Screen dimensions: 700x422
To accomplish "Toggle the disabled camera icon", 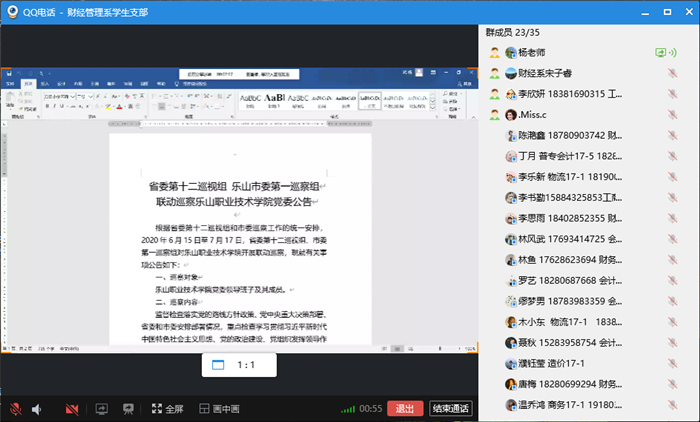I will [x=71, y=409].
